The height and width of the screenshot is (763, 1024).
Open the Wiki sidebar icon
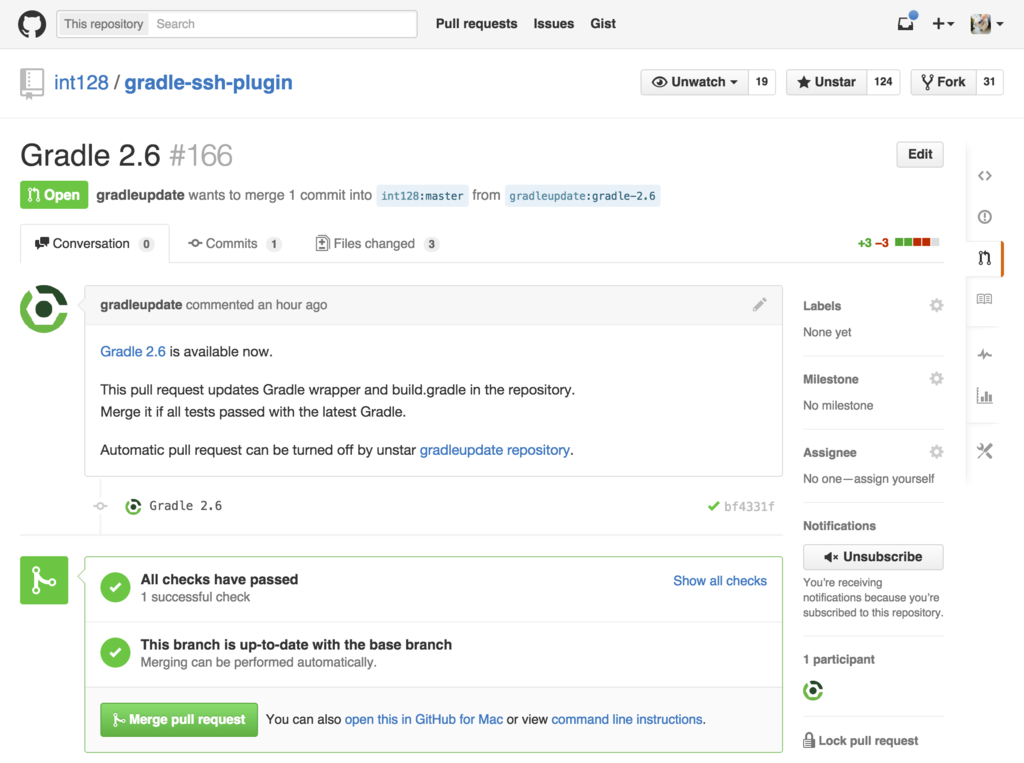(985, 299)
